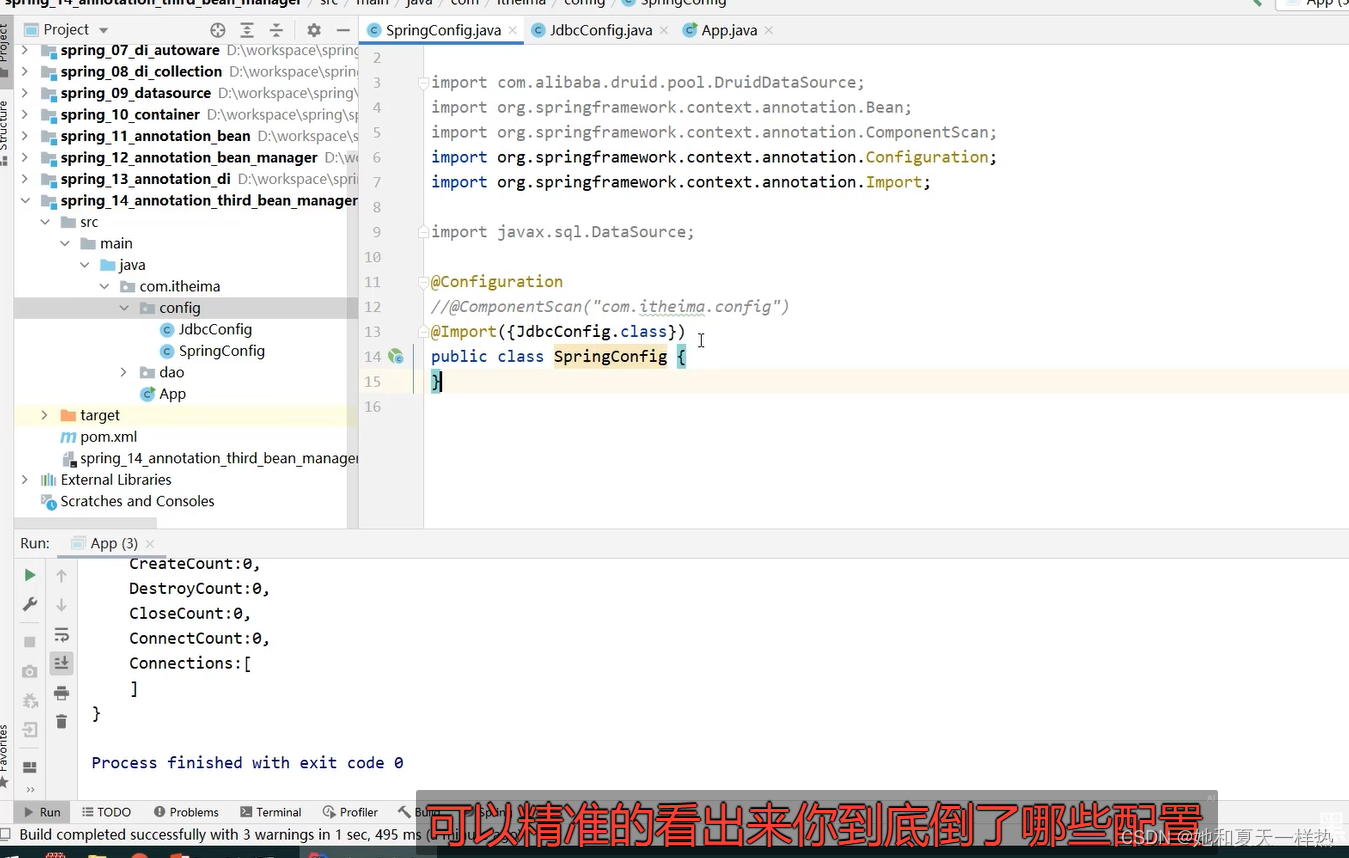Close the App.java tab
The image size is (1349, 858).
pyautogui.click(x=768, y=31)
